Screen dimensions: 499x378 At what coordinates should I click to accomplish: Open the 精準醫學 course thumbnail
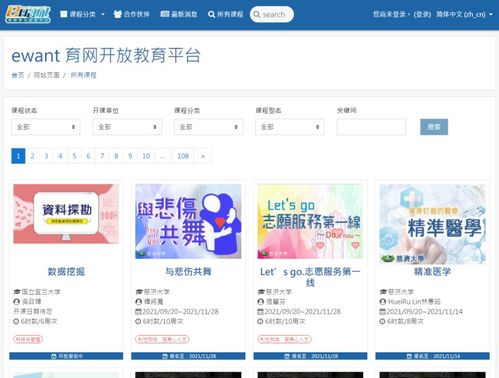pos(432,224)
